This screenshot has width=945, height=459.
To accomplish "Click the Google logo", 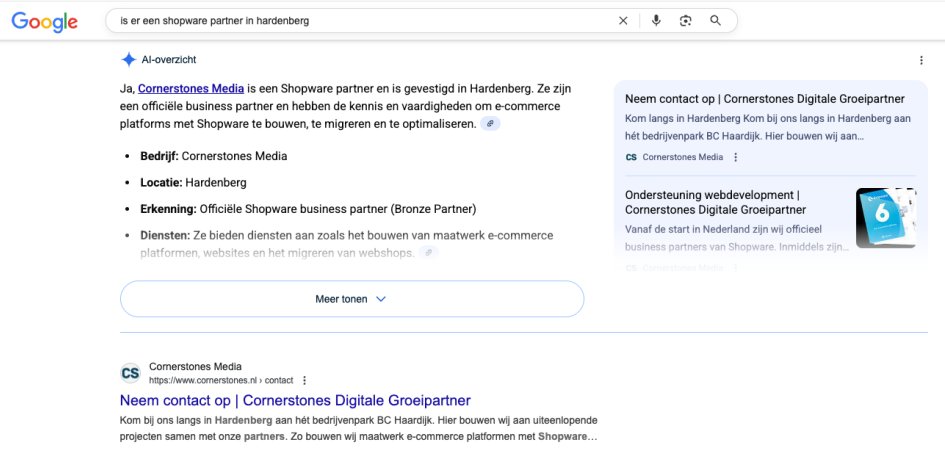I will point(45,21).
